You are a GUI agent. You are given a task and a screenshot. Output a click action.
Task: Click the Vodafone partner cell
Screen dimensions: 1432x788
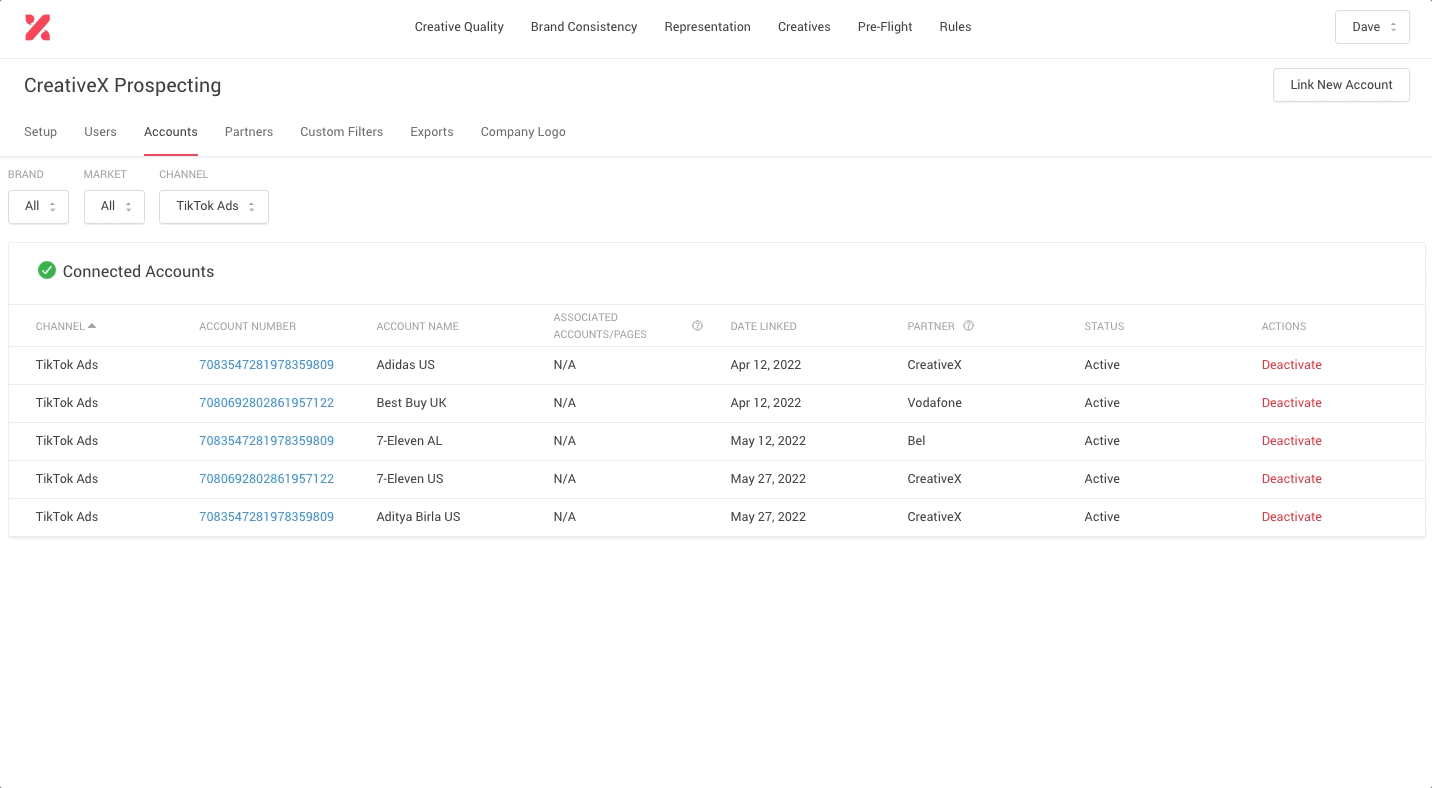click(x=935, y=403)
